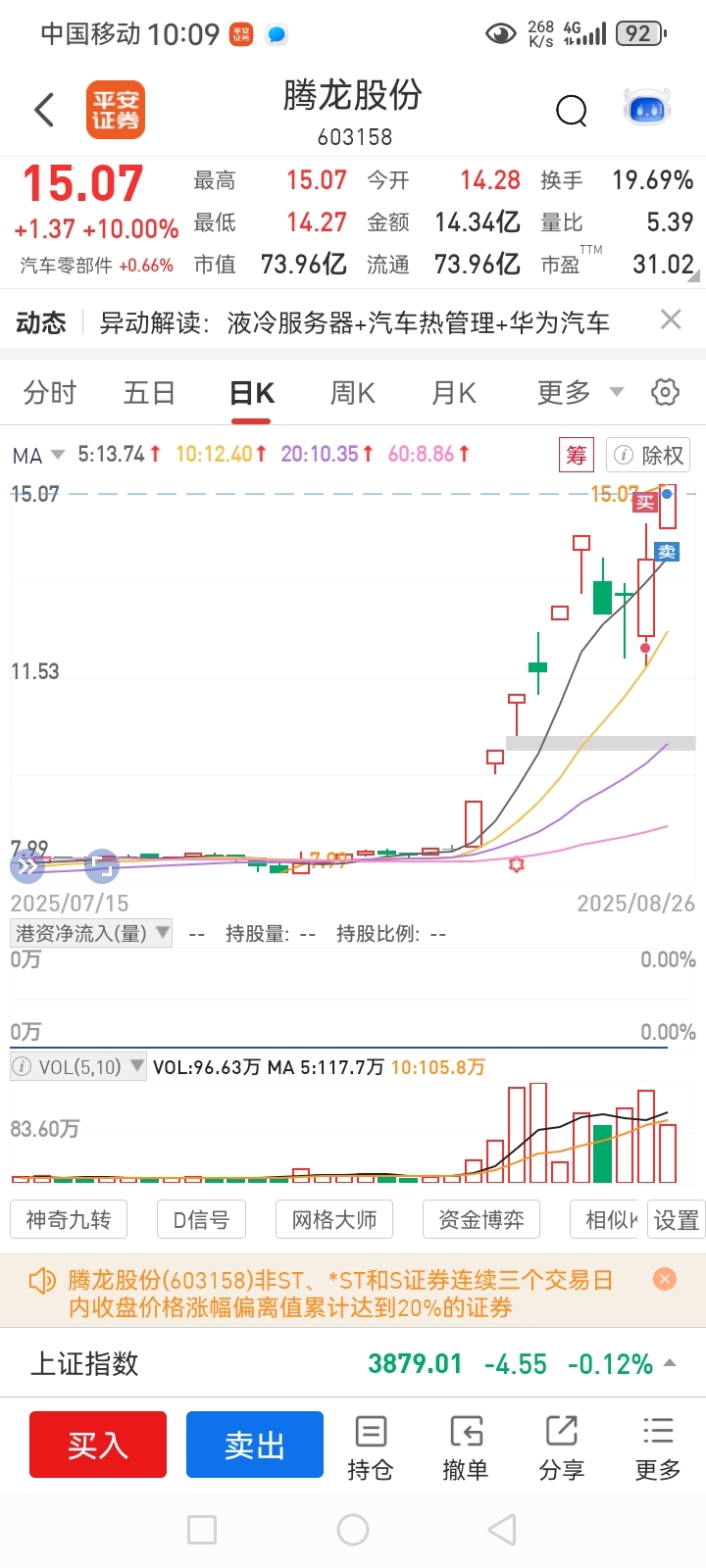Toggle 除权 price adjustment button
Image resolution: width=706 pixels, height=1568 pixels.
click(x=648, y=455)
